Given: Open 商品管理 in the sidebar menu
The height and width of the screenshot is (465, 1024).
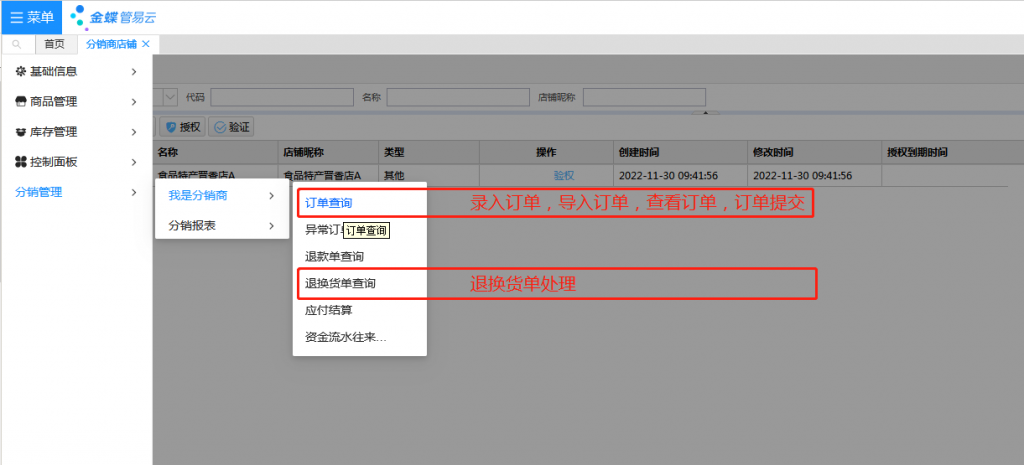Looking at the screenshot, I should tap(54, 101).
